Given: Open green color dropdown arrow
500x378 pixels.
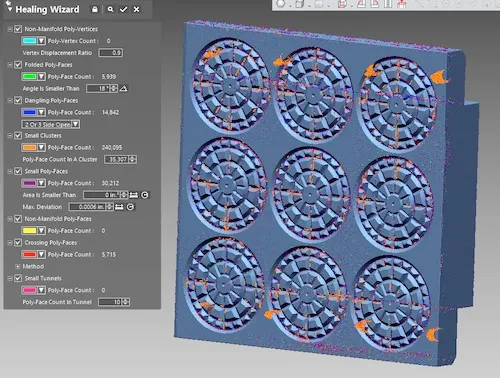Looking at the screenshot, I should click(x=41, y=77).
